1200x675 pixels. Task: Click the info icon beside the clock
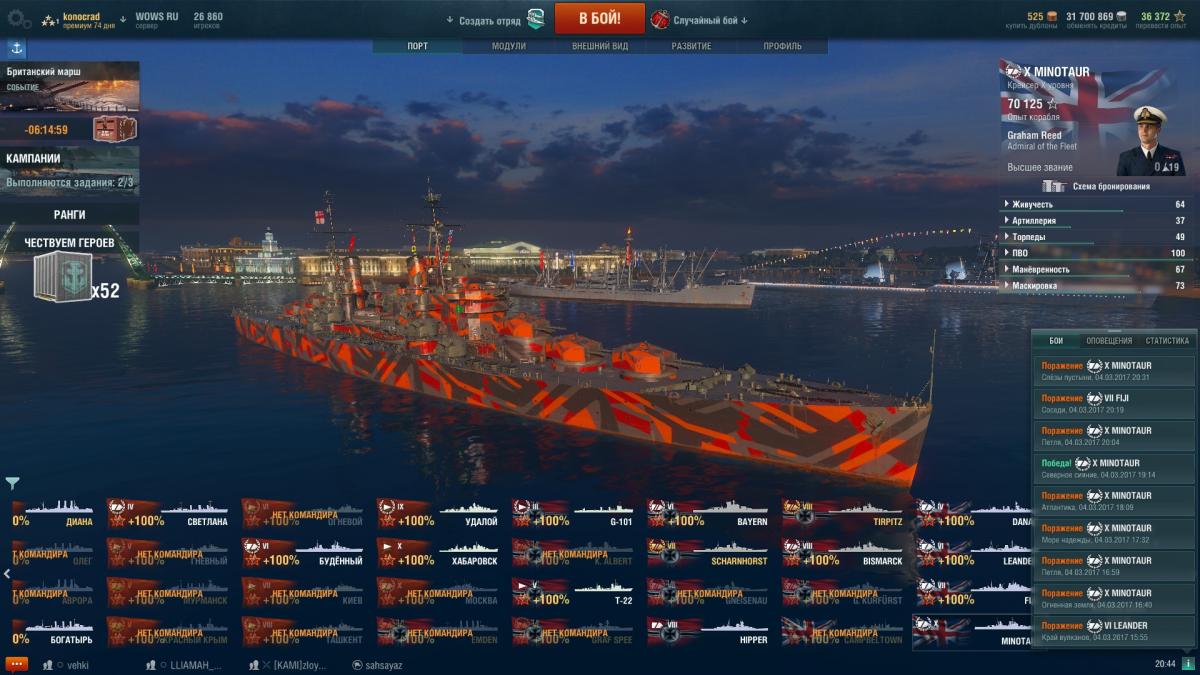pyautogui.click(x=1187, y=663)
